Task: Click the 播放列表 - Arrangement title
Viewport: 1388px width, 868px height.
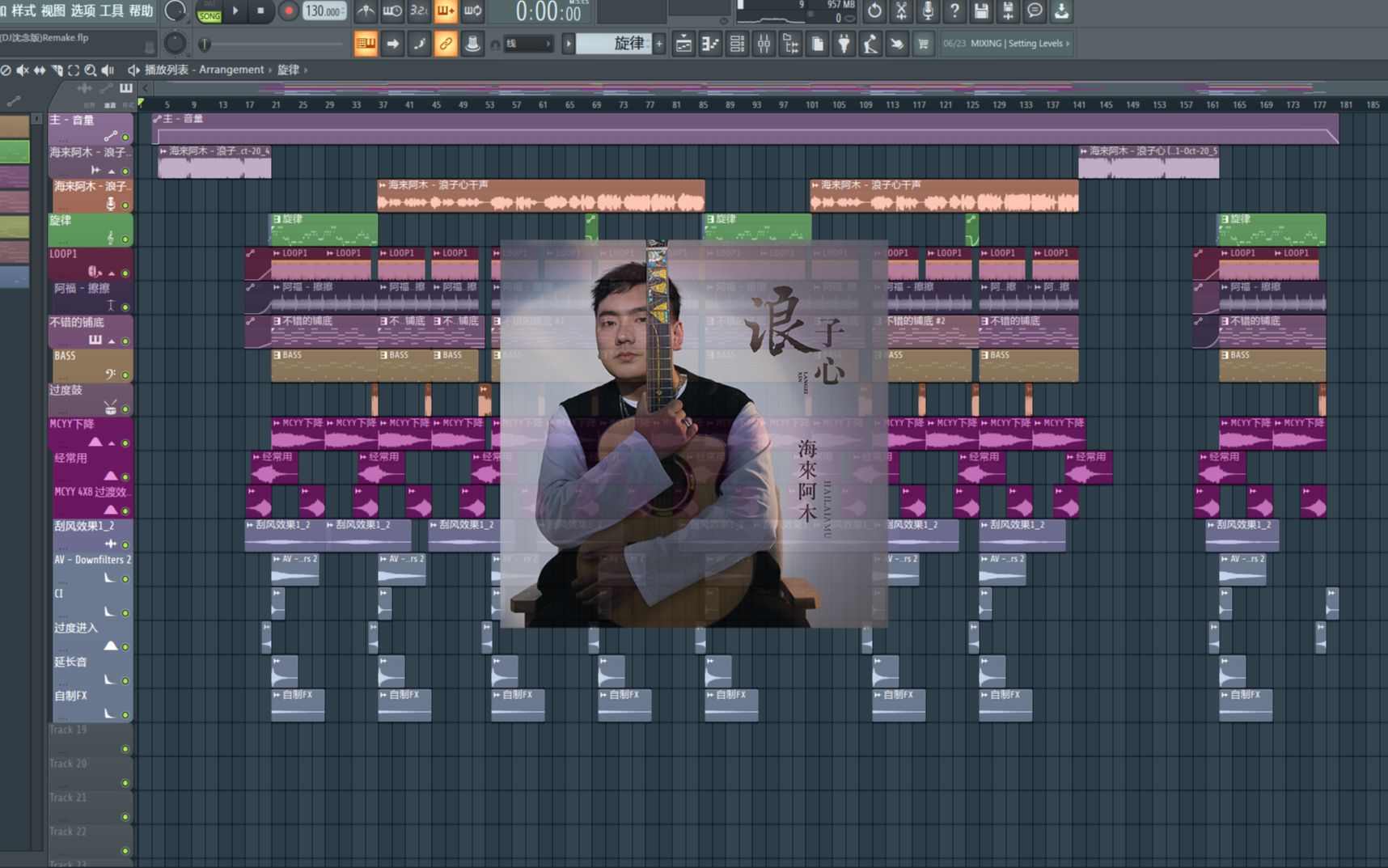Action: tap(205, 70)
